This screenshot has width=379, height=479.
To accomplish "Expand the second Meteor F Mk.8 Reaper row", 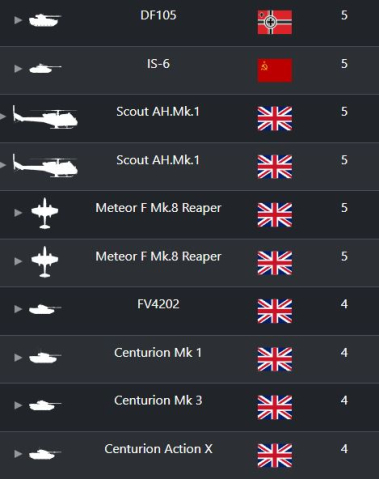I will pos(18,261).
